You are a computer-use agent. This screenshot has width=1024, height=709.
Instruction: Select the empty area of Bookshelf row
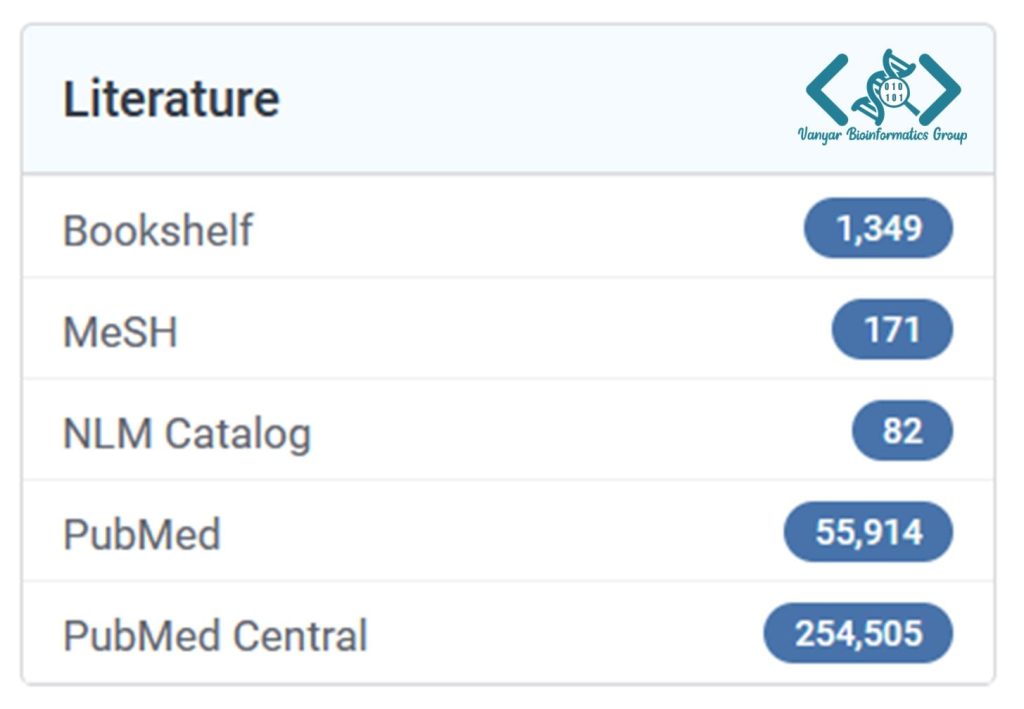528,228
